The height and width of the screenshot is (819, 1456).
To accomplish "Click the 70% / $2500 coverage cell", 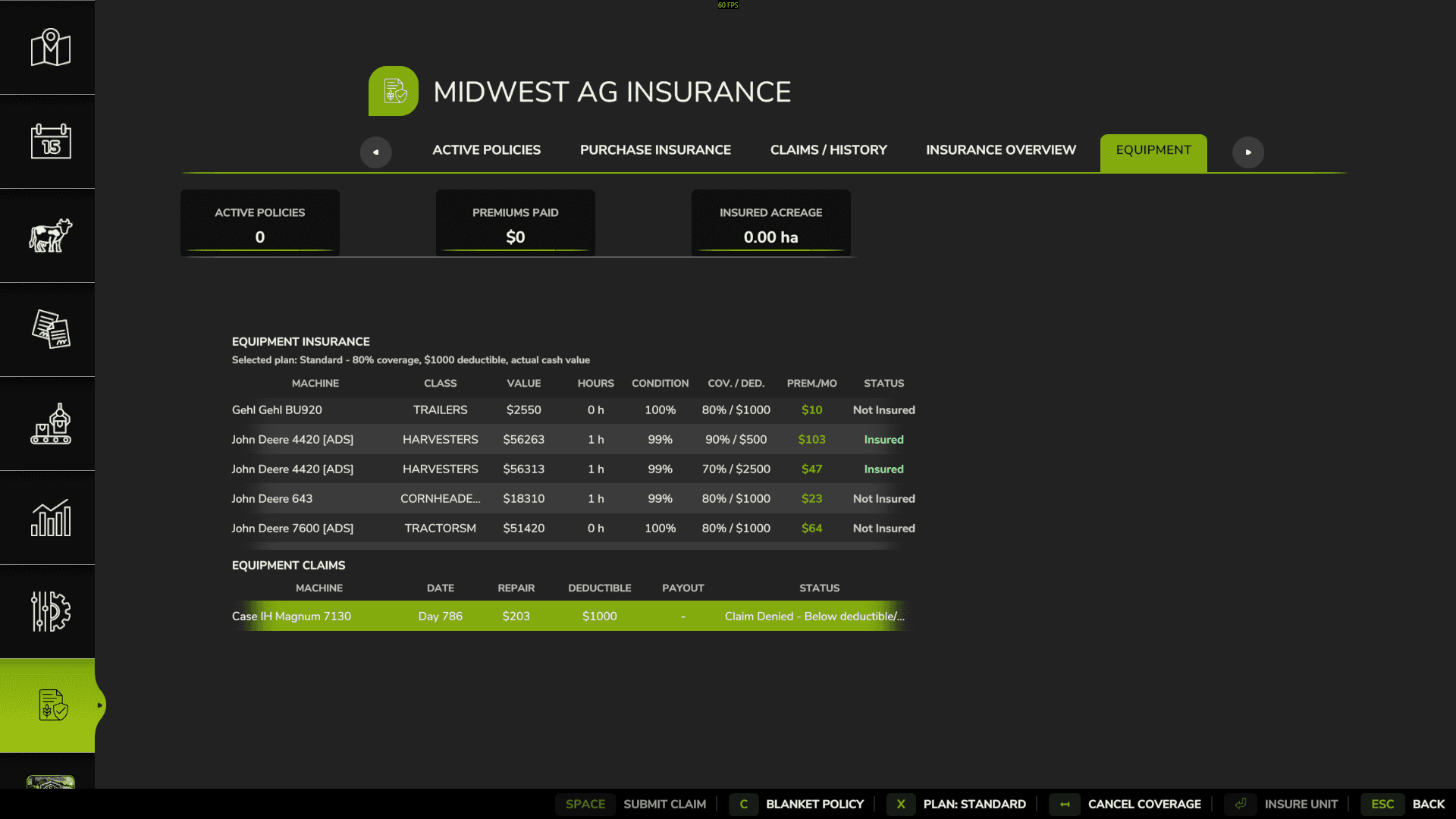I will pos(736,469).
